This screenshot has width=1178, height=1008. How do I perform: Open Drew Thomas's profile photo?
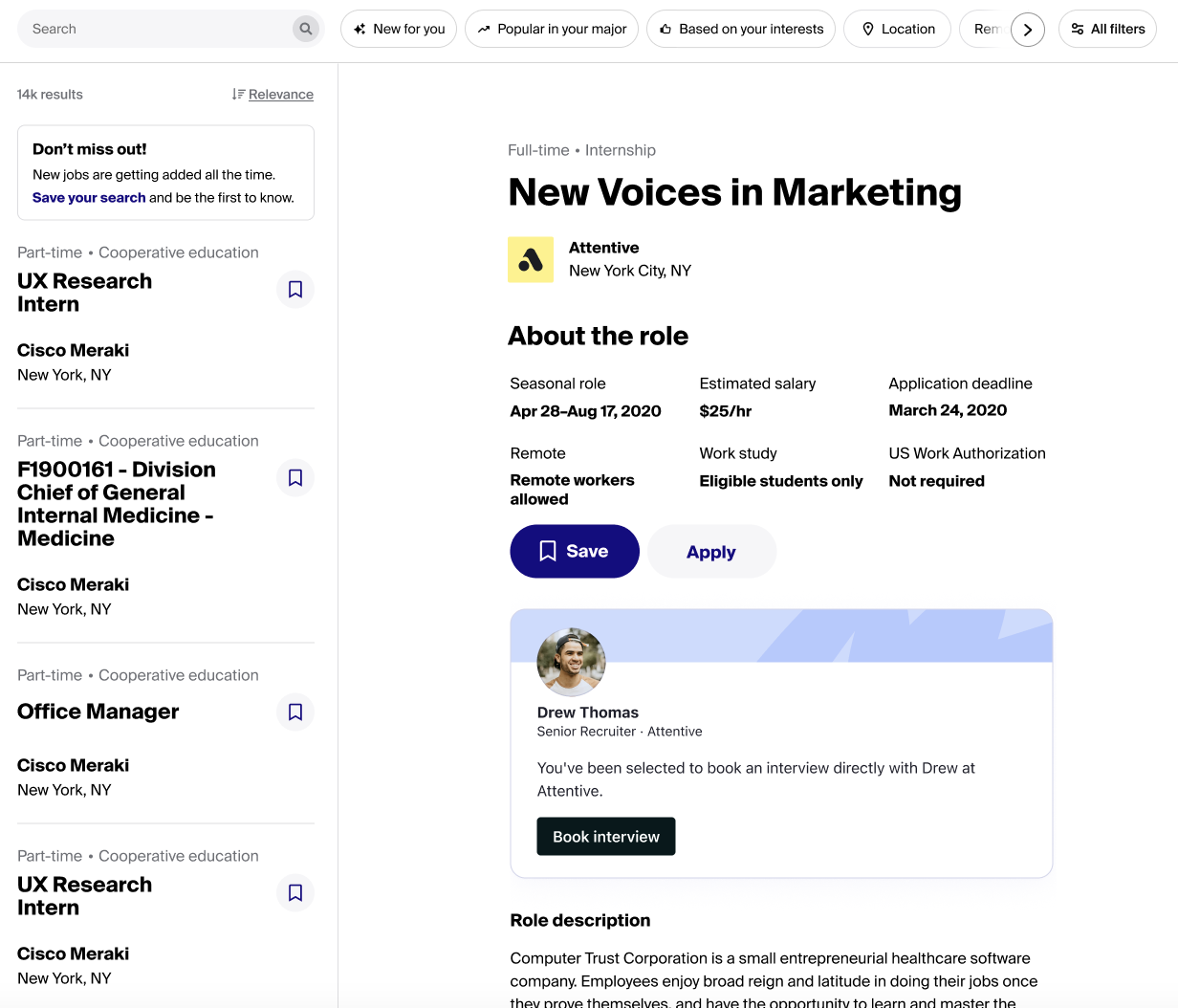click(571, 662)
